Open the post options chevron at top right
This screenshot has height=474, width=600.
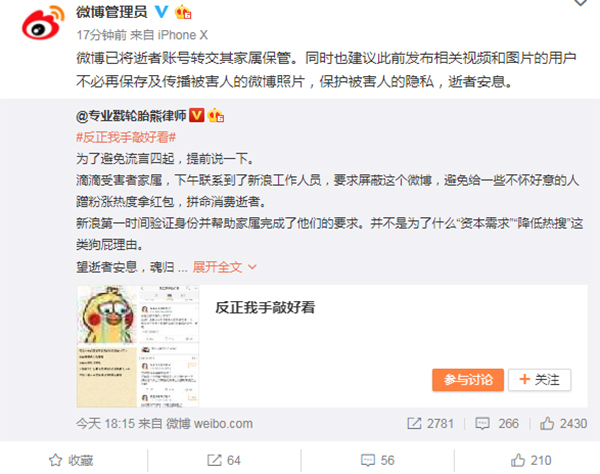(580, 3)
